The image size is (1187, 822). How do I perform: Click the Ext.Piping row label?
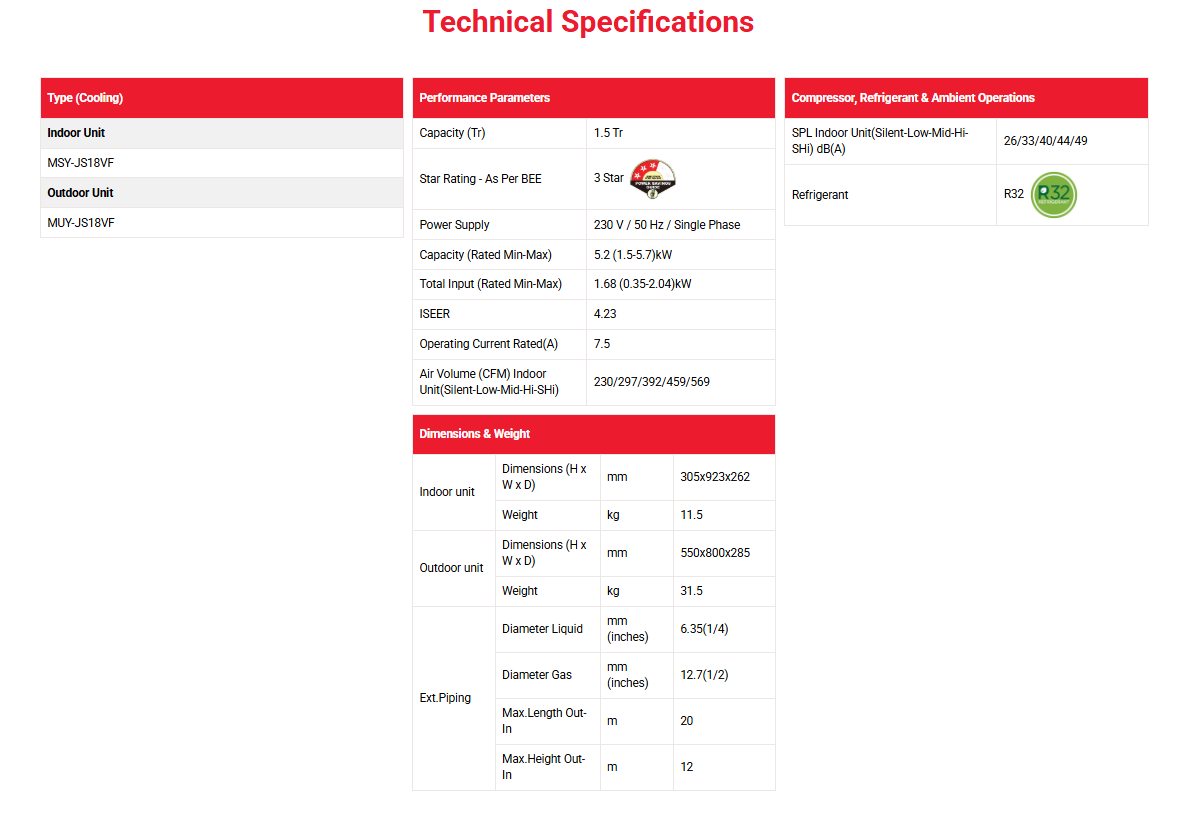[445, 698]
